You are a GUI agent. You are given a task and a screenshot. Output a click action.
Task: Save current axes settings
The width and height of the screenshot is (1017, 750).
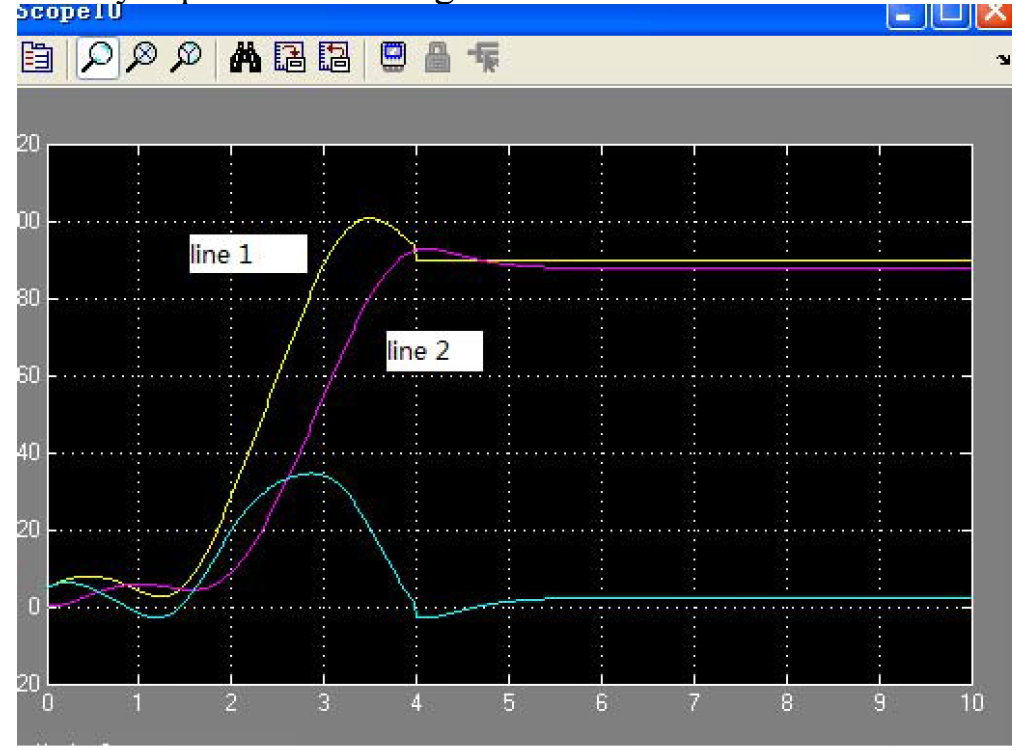pyautogui.click(x=291, y=59)
